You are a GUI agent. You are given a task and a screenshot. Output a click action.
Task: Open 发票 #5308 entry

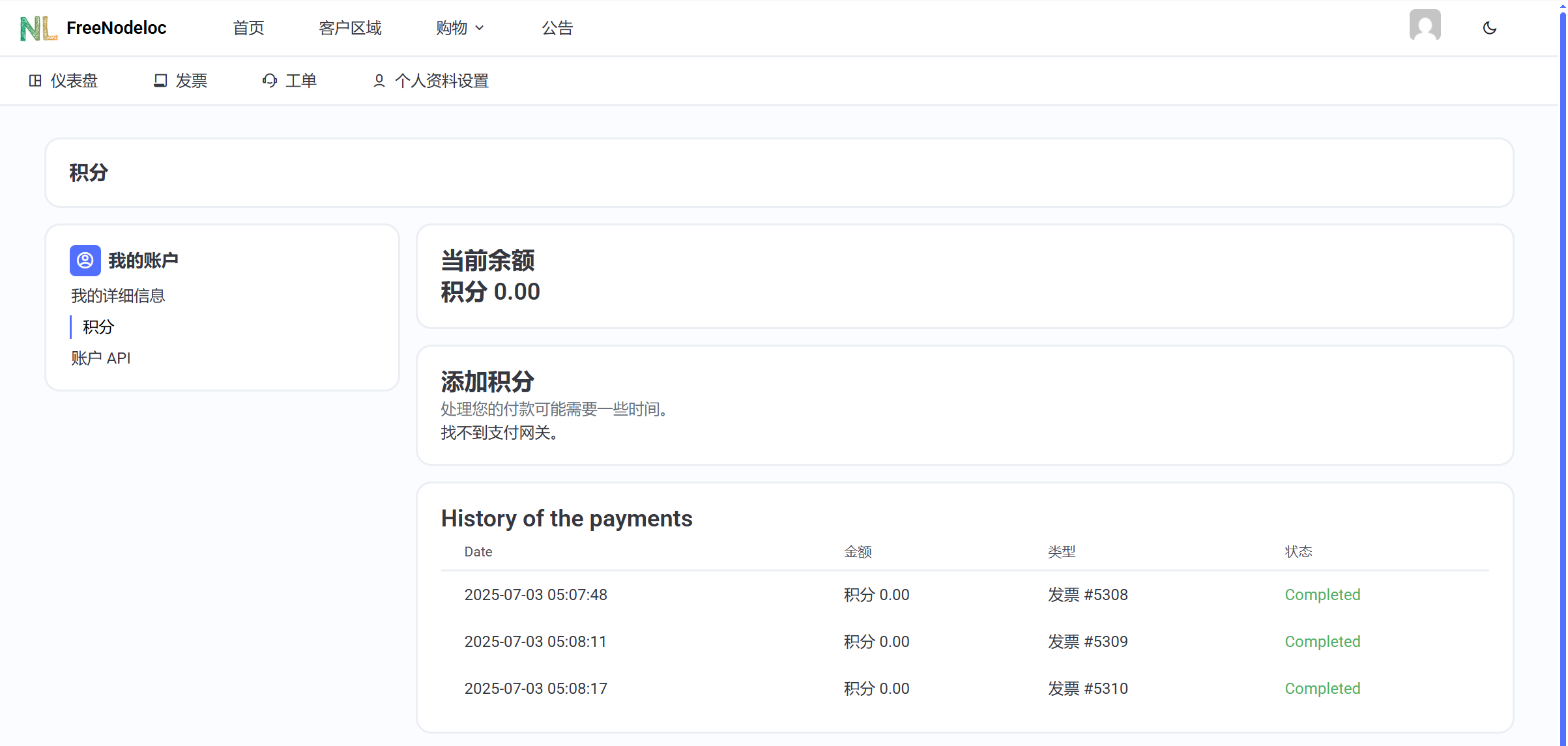[x=1088, y=595]
